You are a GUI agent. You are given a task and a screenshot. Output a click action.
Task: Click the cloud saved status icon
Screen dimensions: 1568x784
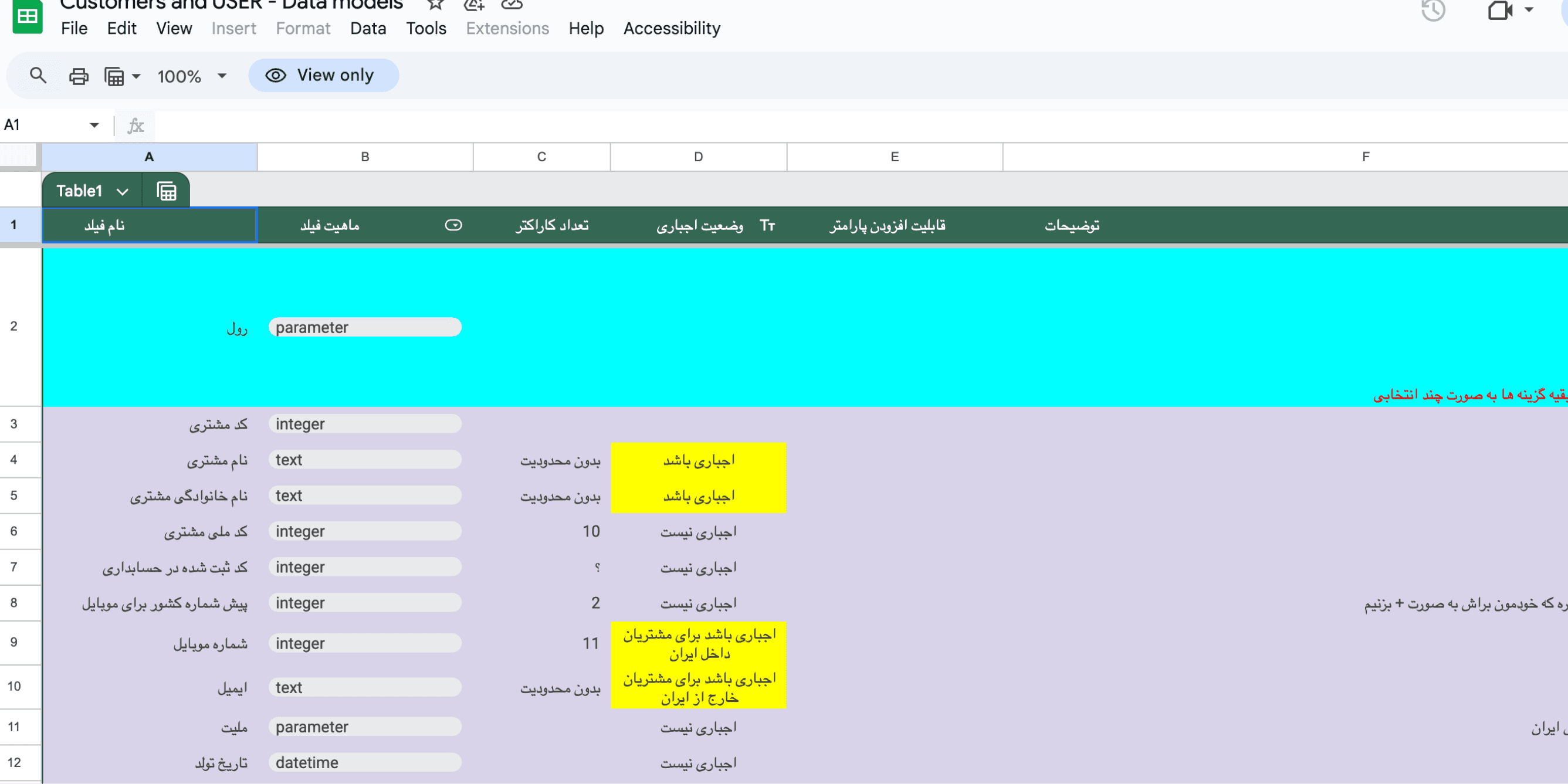[x=512, y=5]
